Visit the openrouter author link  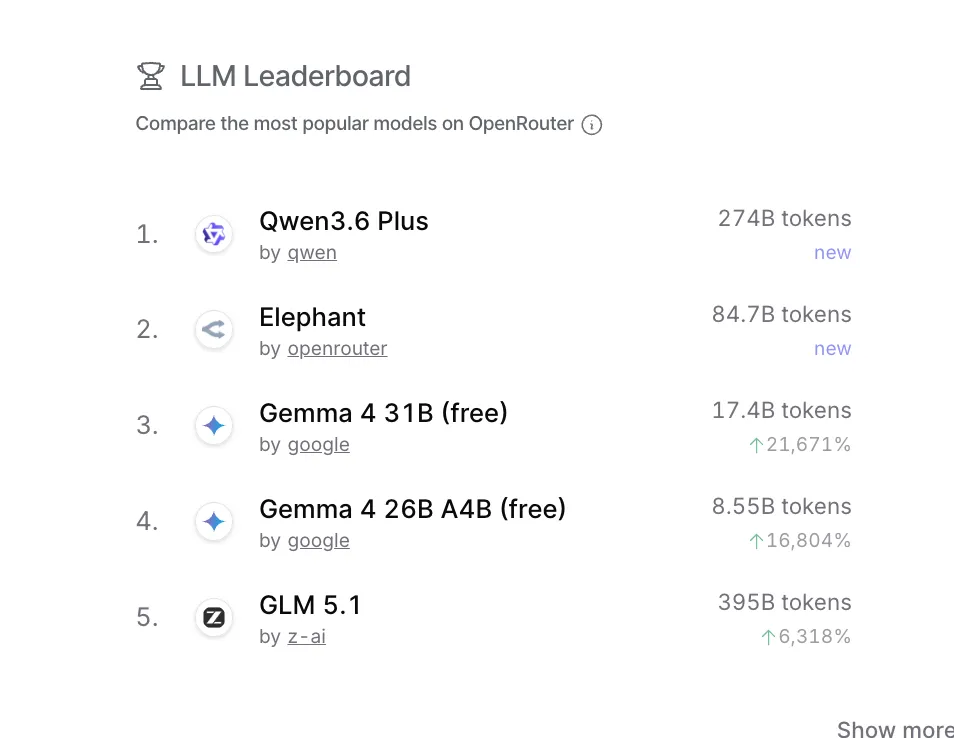pyautogui.click(x=337, y=349)
